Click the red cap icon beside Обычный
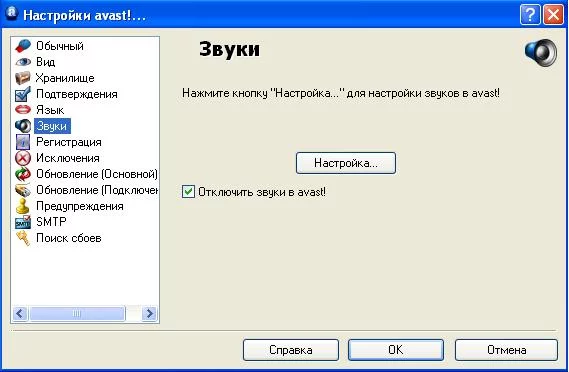 pos(23,46)
